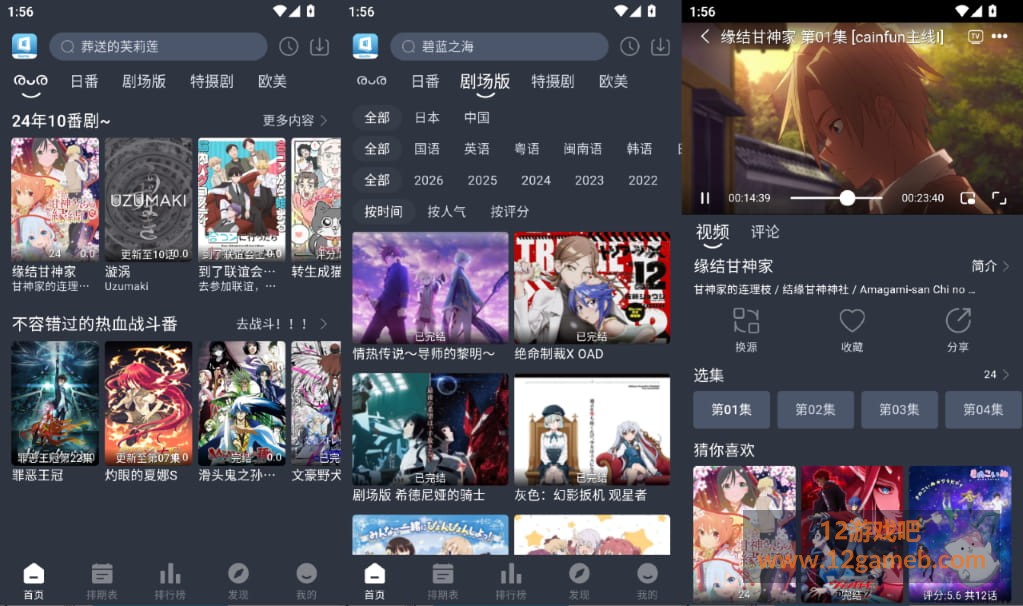The height and width of the screenshot is (606, 1023).
Task: Filter year by 2023
Action: tap(589, 180)
